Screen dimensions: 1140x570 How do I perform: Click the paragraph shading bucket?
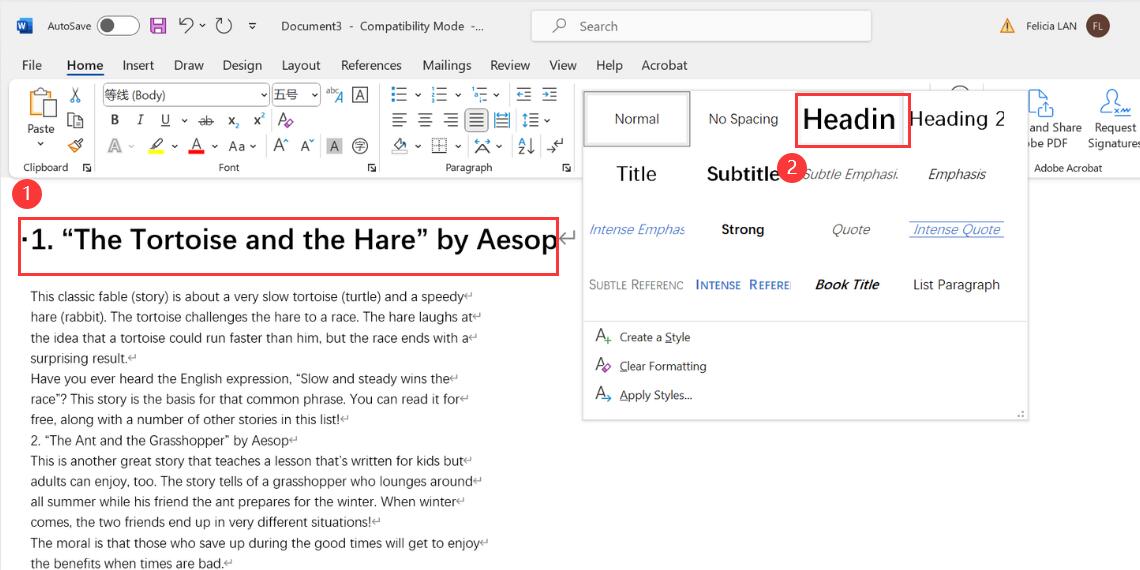(x=400, y=146)
